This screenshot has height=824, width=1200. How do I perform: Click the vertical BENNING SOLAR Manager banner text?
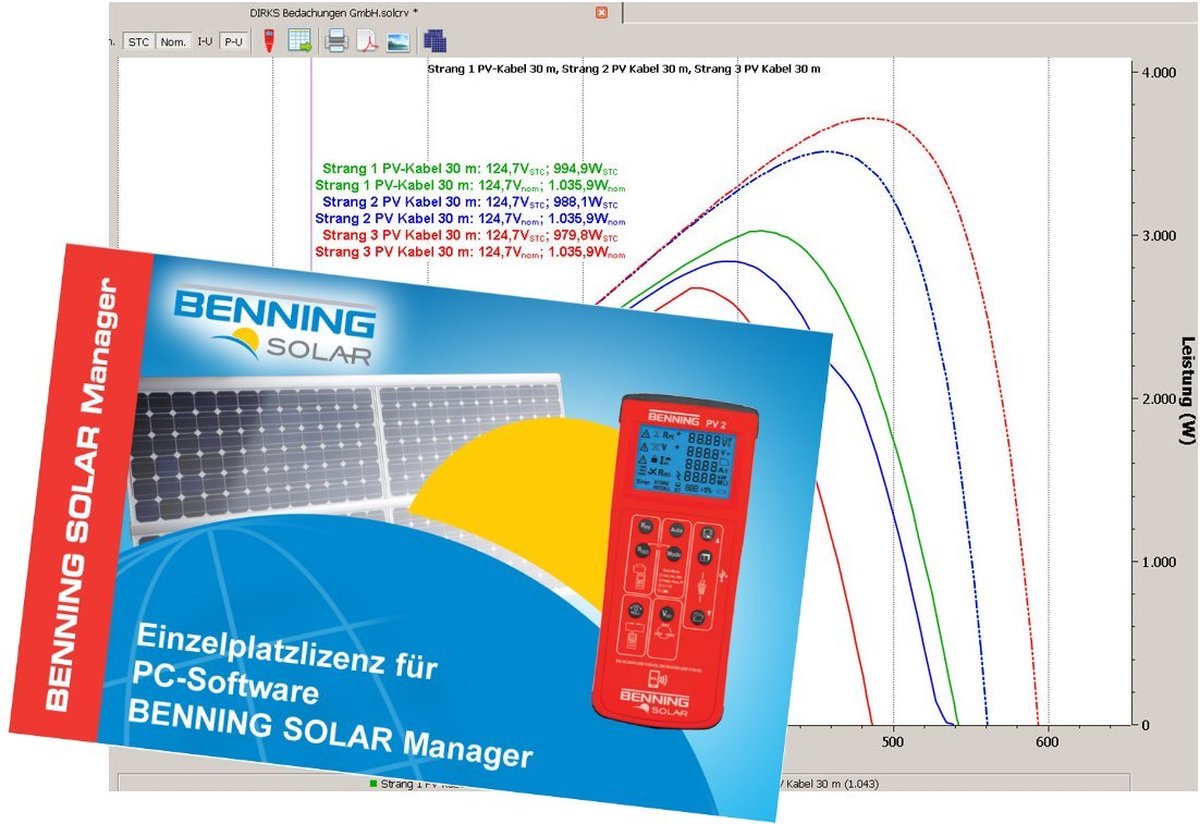(83, 495)
